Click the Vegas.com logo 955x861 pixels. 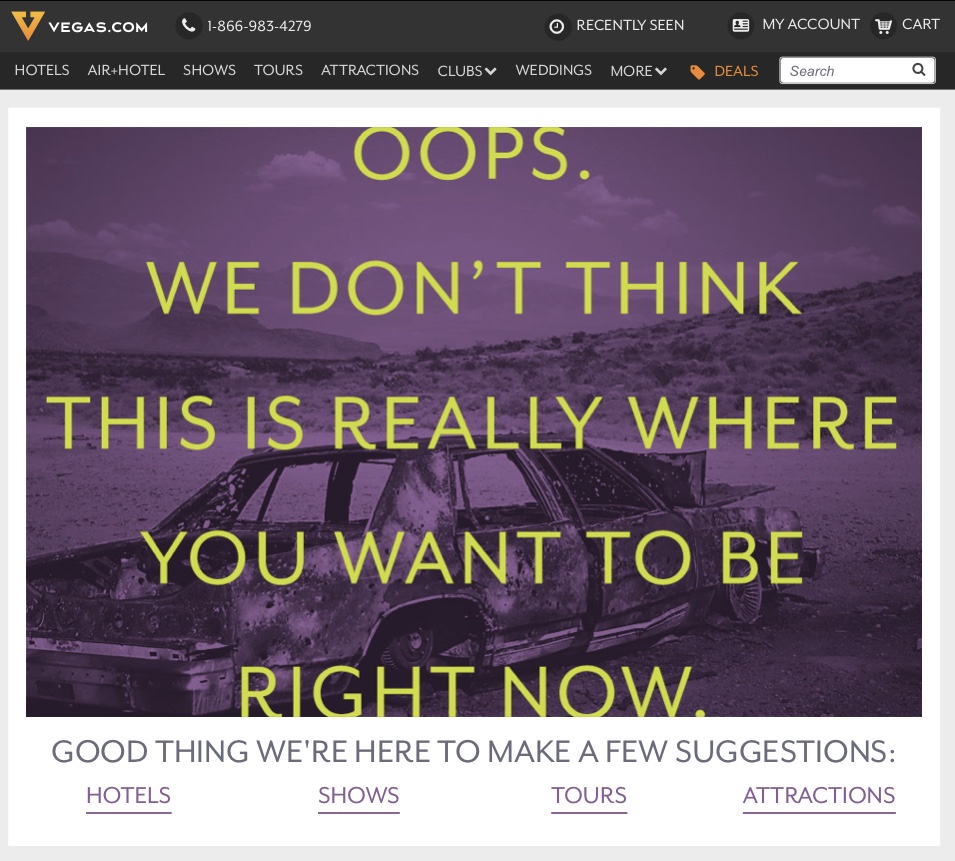pyautogui.click(x=80, y=26)
